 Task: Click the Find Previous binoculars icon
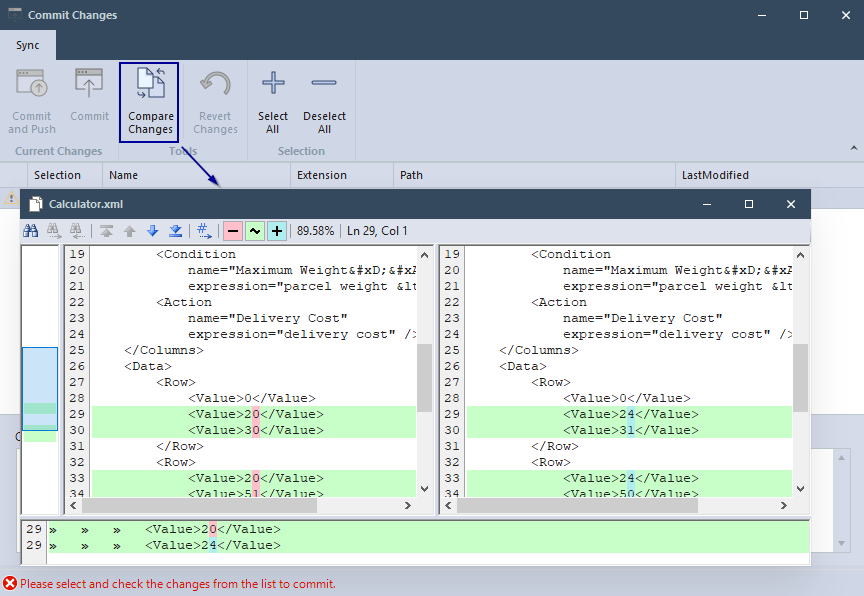(76, 231)
